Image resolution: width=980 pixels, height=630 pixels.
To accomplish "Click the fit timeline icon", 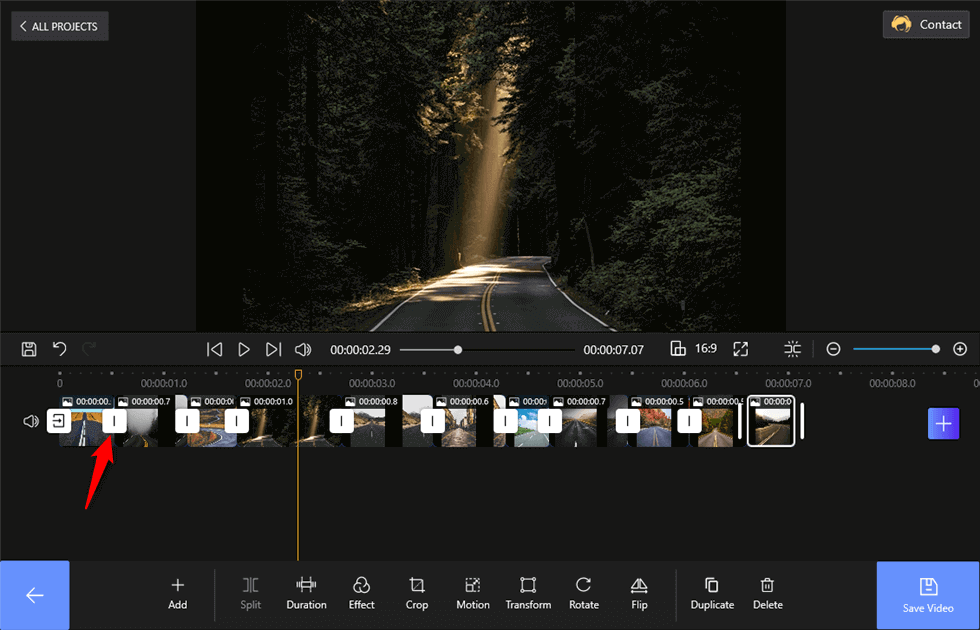I will (792, 349).
